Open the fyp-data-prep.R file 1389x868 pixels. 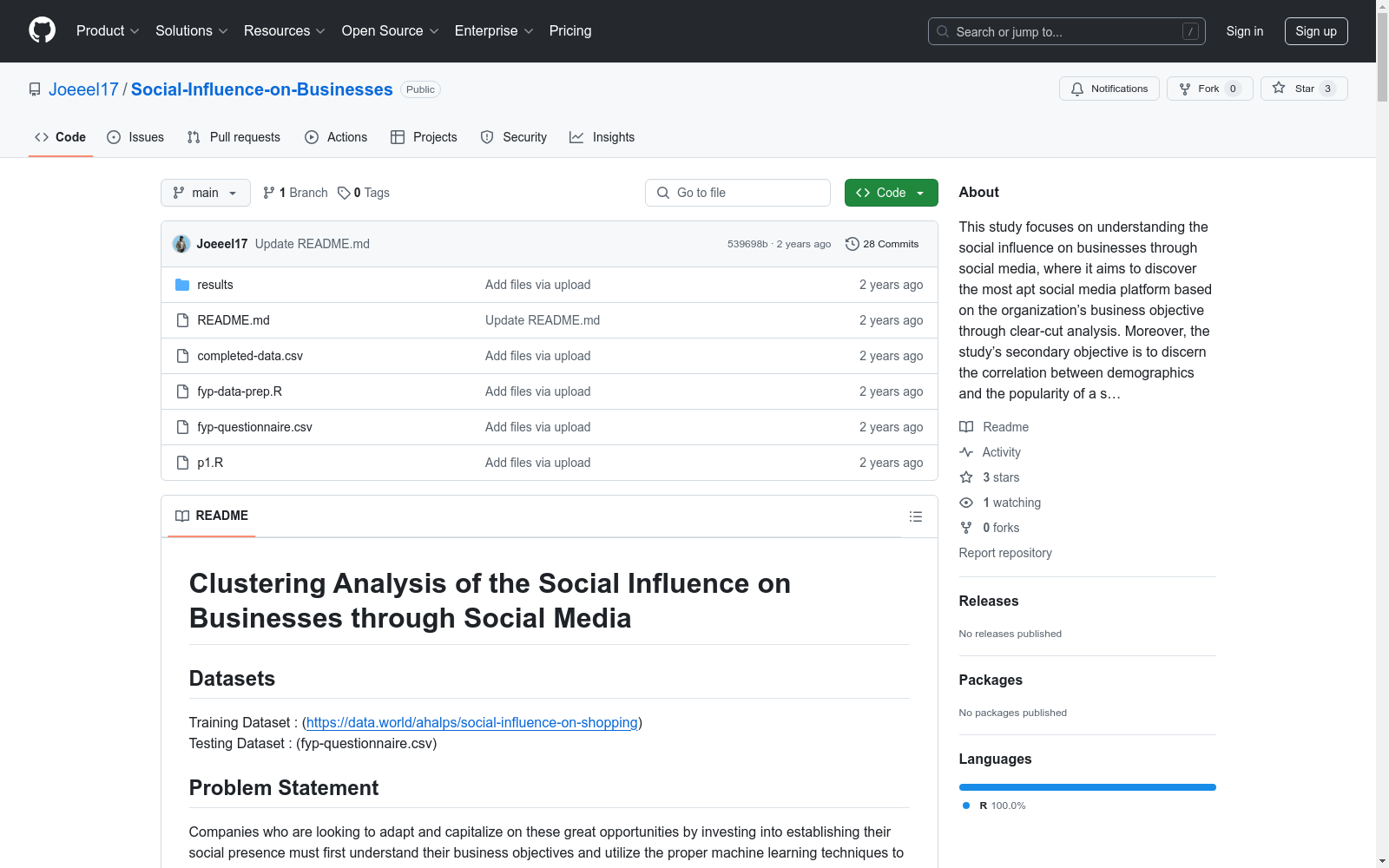tap(240, 391)
